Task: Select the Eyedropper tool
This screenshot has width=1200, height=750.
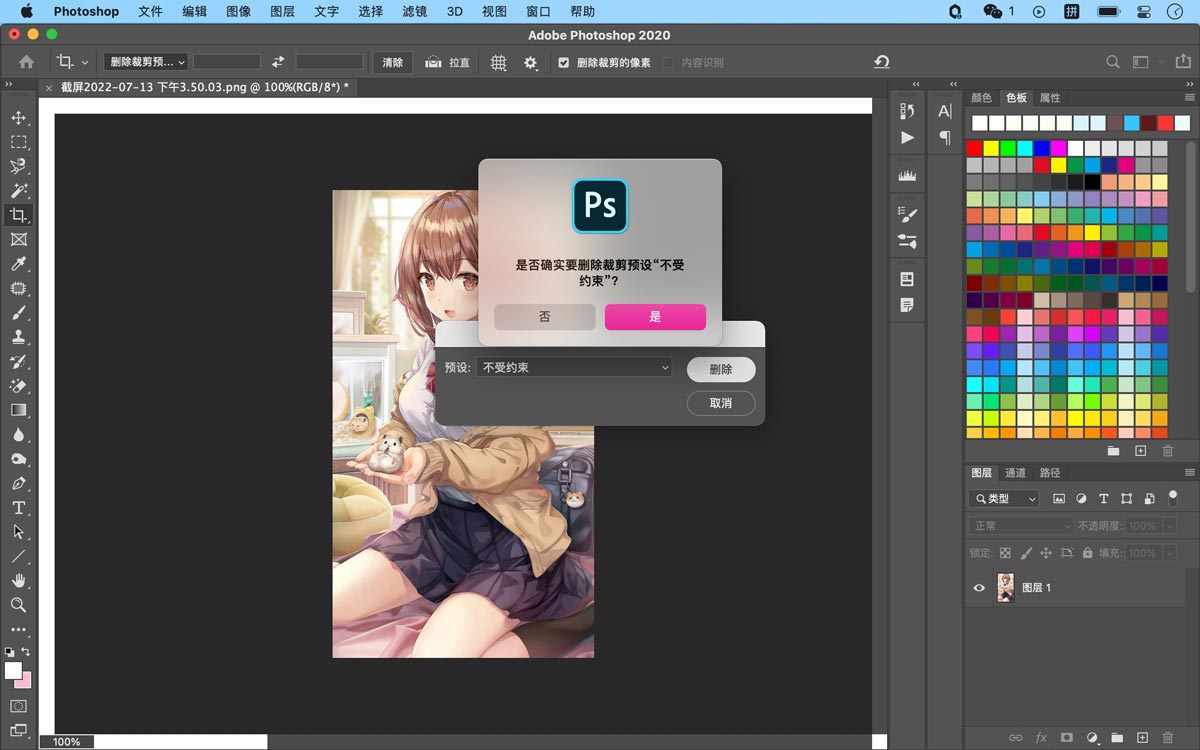Action: (x=18, y=264)
